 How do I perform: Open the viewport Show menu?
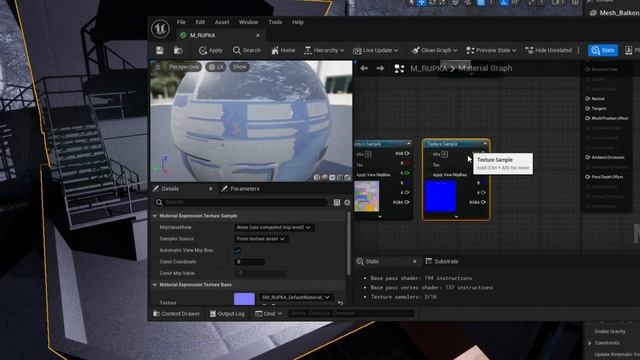240,67
